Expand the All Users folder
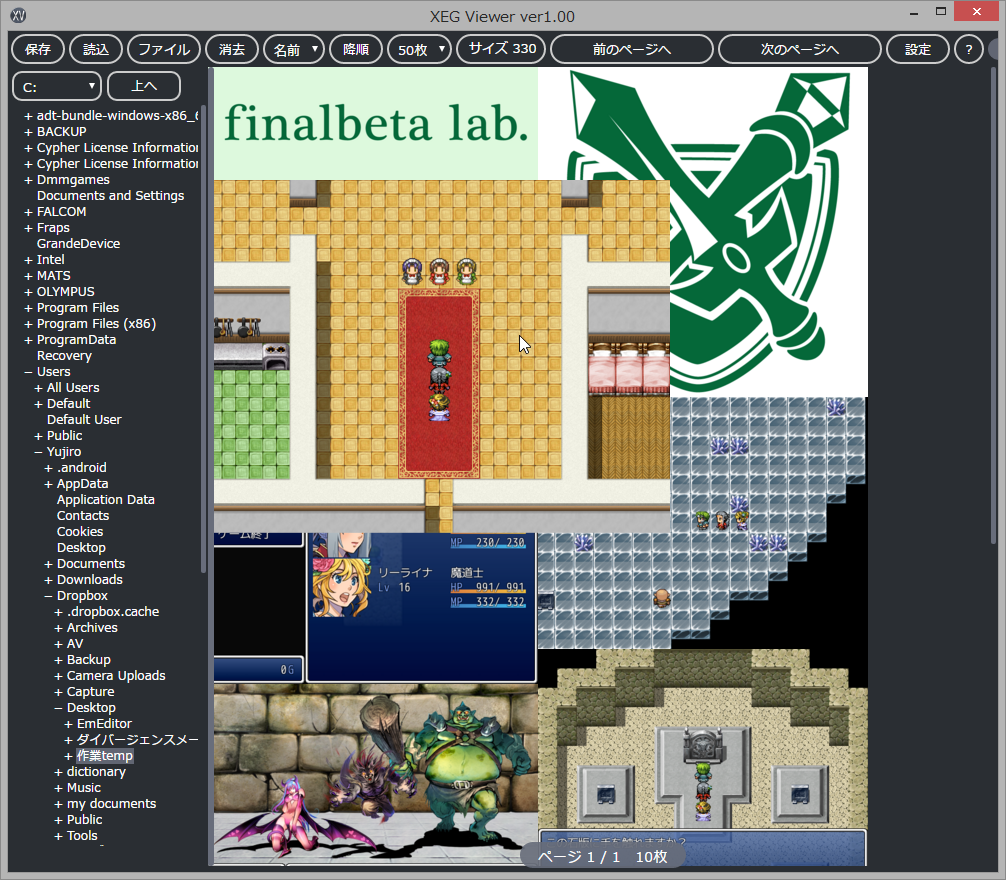The image size is (1006, 880). [x=38, y=388]
